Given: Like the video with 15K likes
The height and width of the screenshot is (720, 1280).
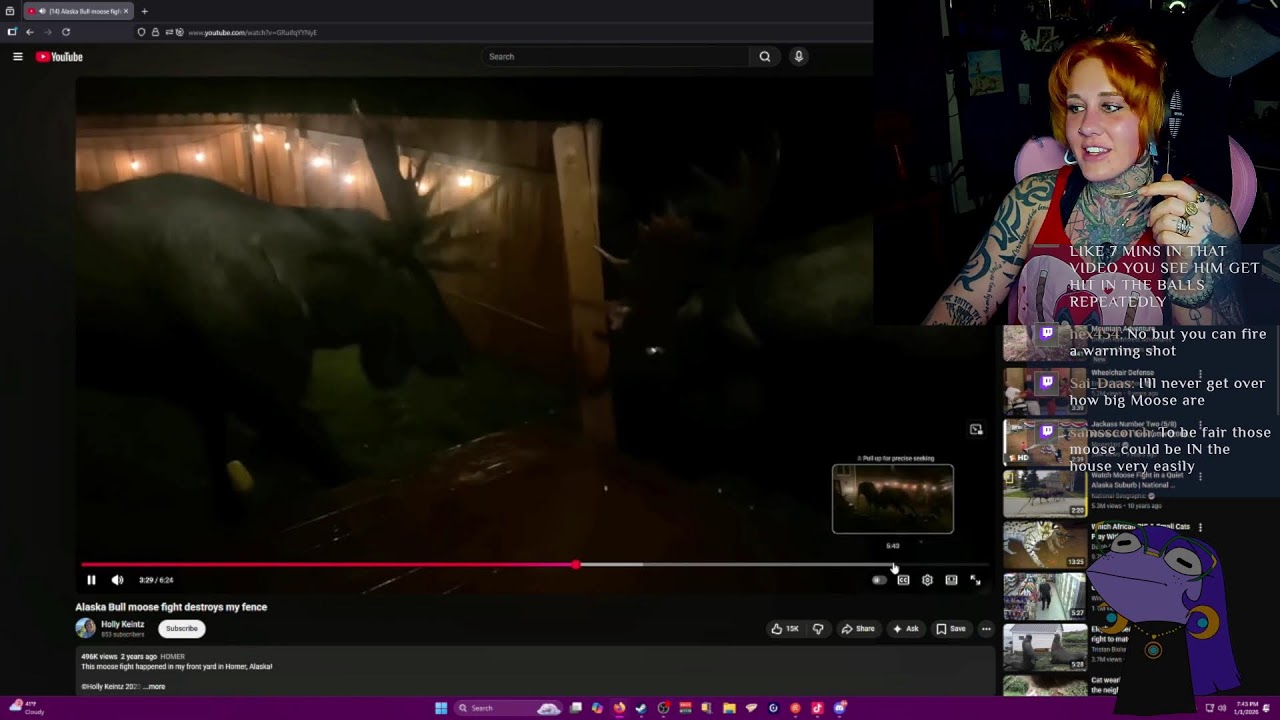Looking at the screenshot, I should 784,629.
